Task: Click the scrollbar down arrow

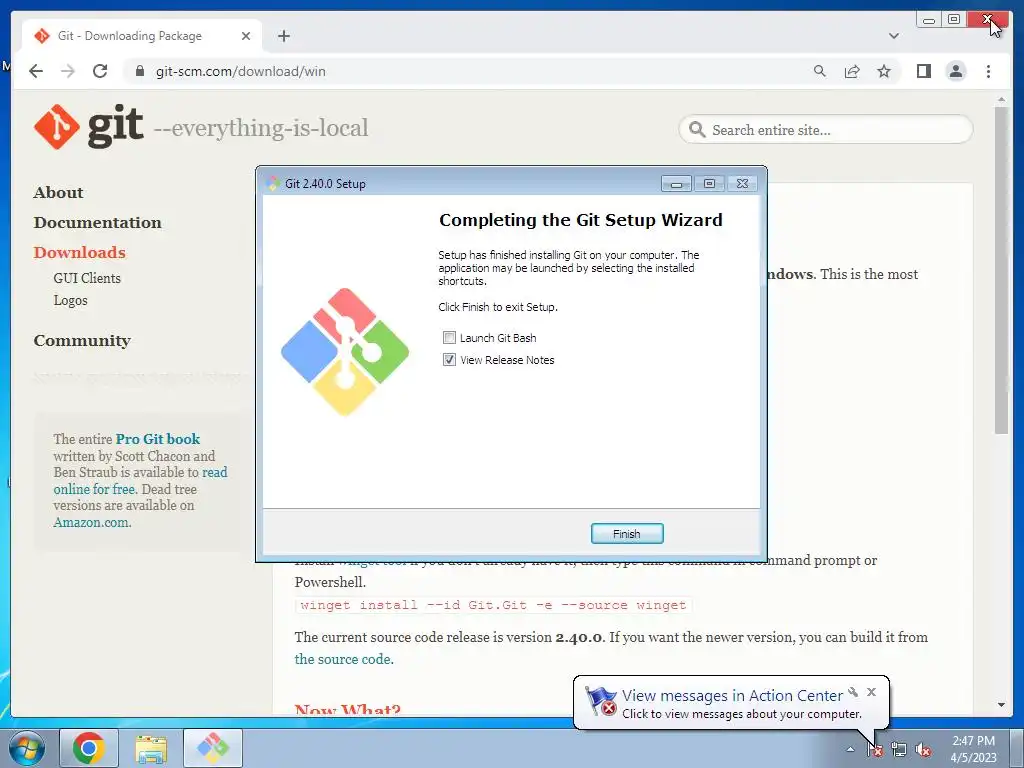Action: click(x=1001, y=705)
